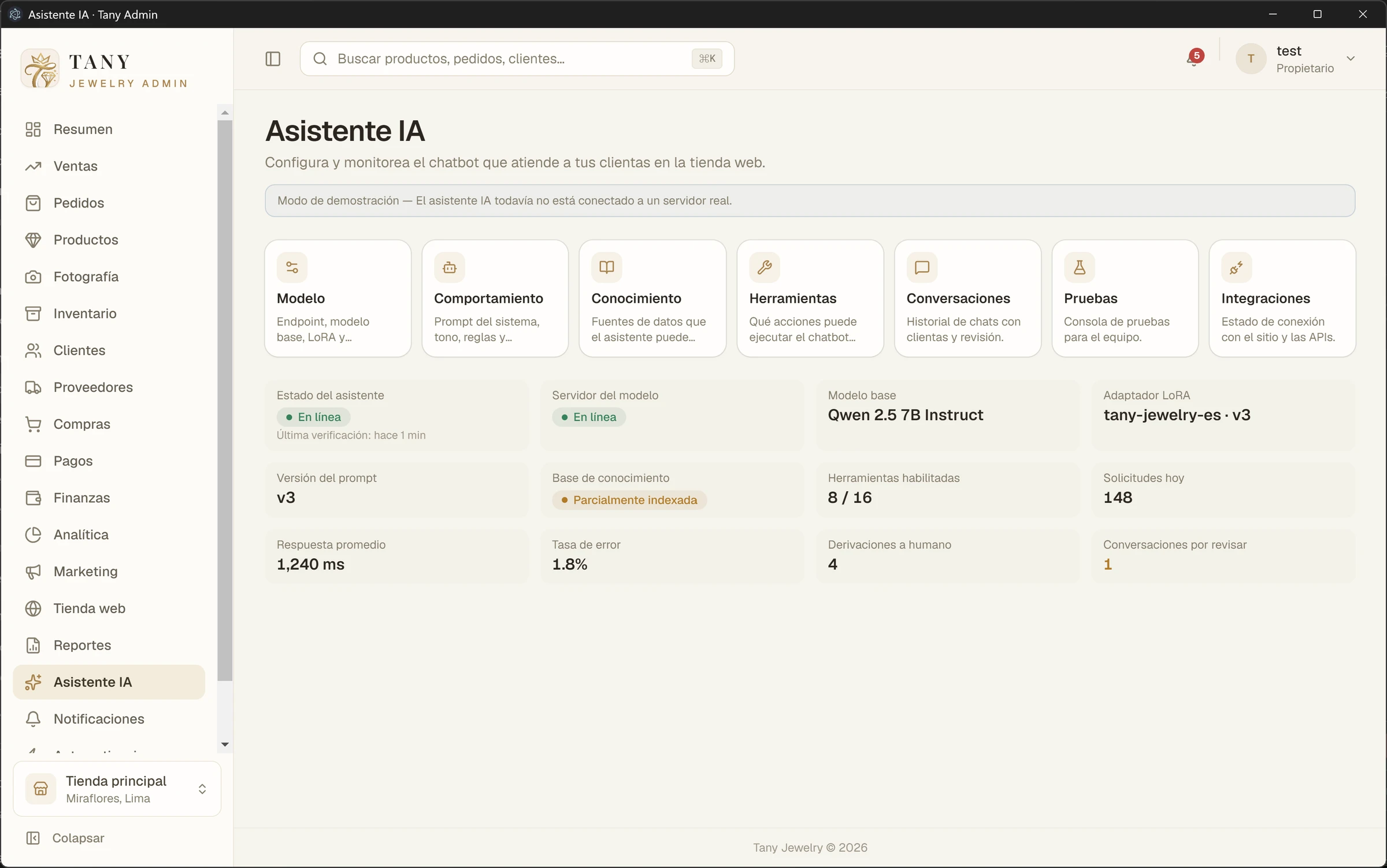Click the Marketing megaphone icon

pyautogui.click(x=33, y=572)
